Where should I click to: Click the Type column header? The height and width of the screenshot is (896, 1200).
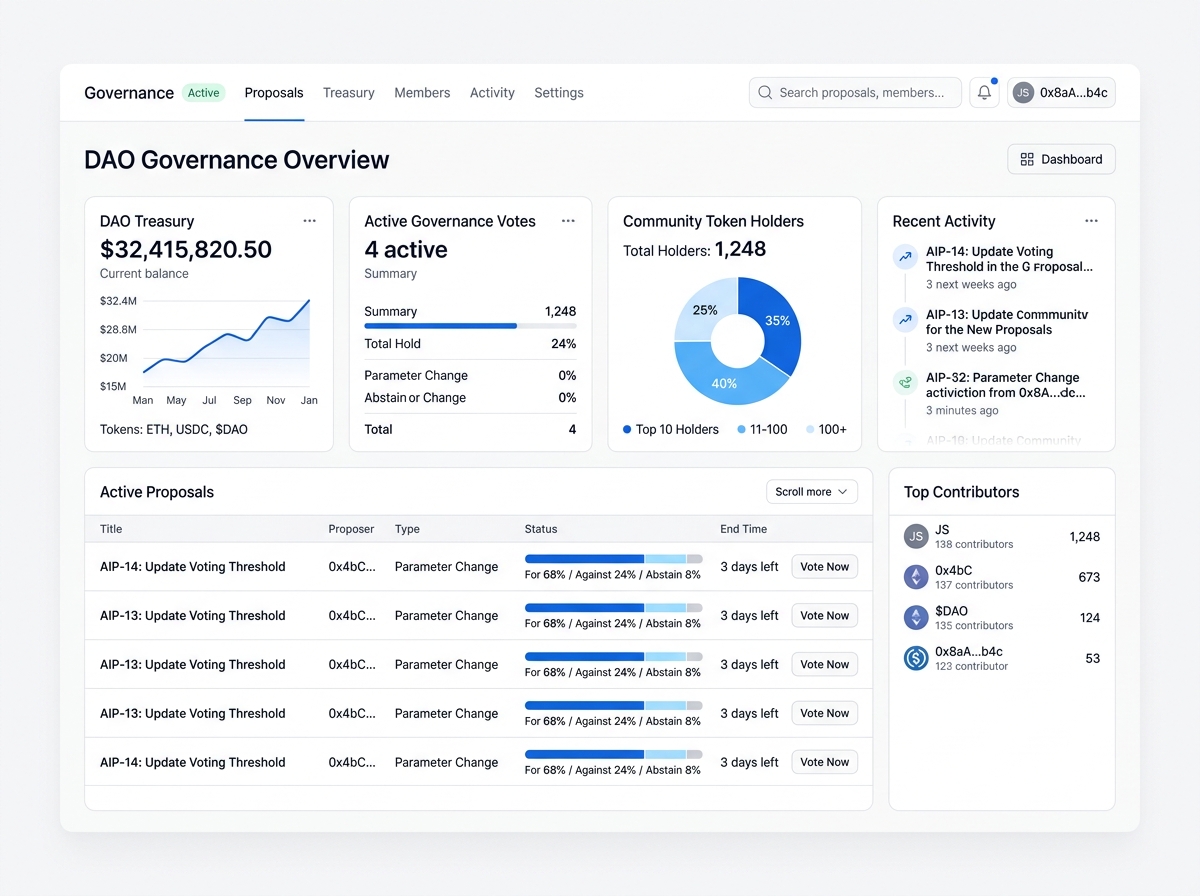pyautogui.click(x=407, y=529)
